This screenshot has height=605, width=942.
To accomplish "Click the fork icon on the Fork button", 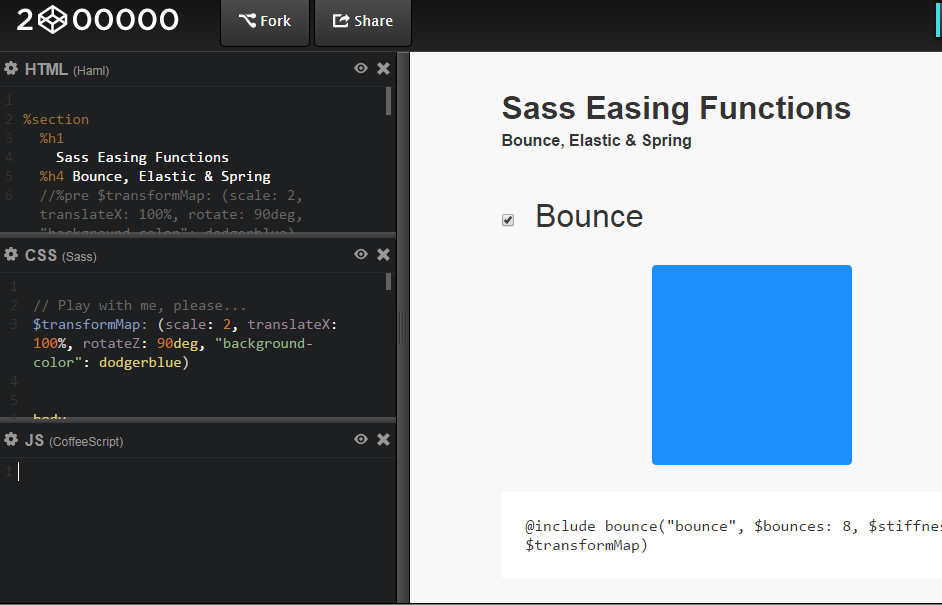I will point(245,19).
